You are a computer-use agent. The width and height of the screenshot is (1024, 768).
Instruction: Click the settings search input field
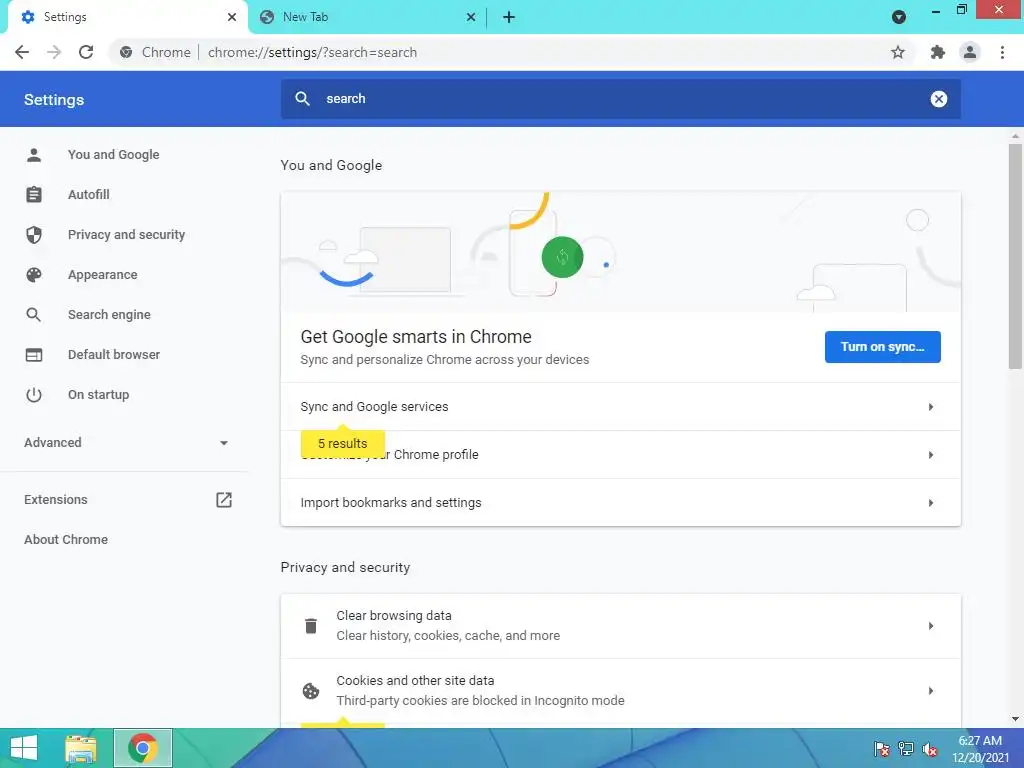click(x=620, y=99)
